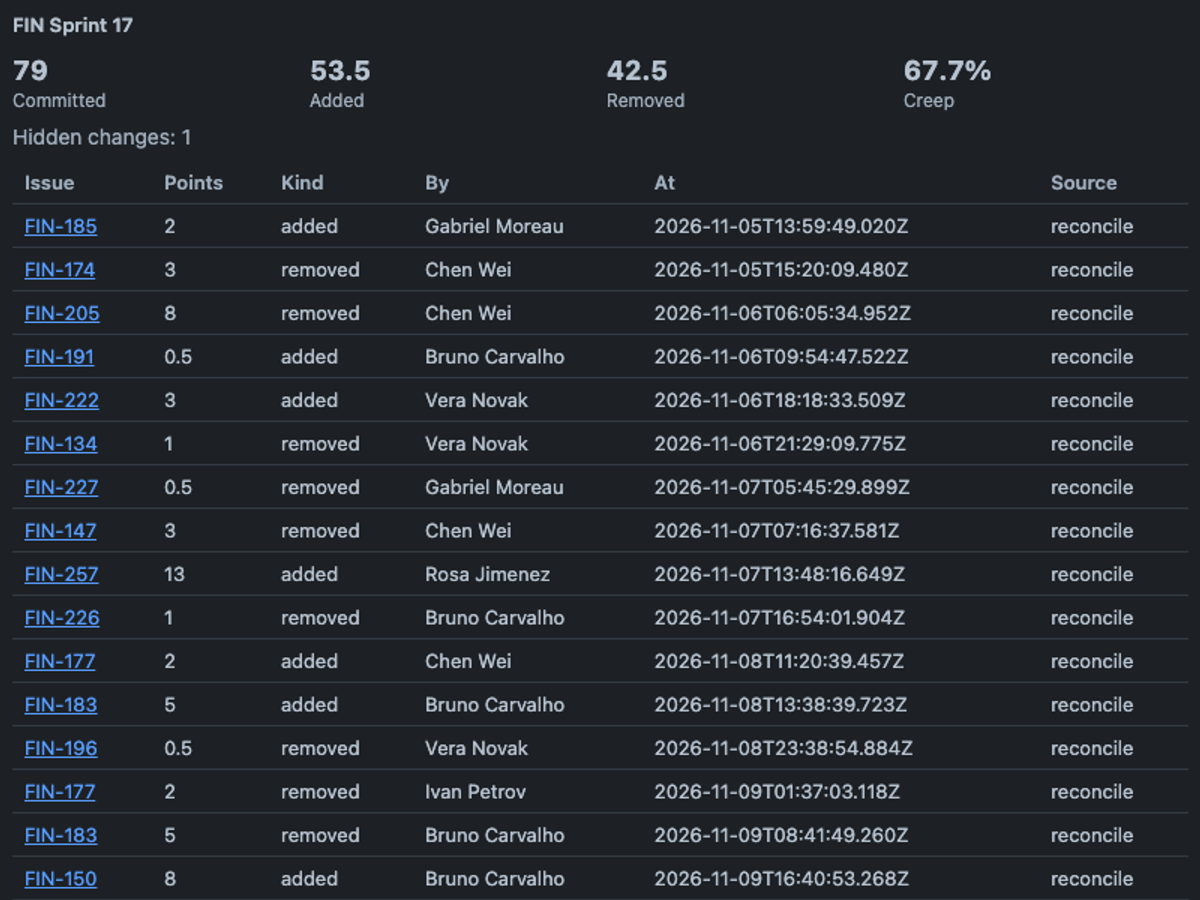The image size is (1200, 900).
Task: Click the Source column header
Action: coord(1084,183)
